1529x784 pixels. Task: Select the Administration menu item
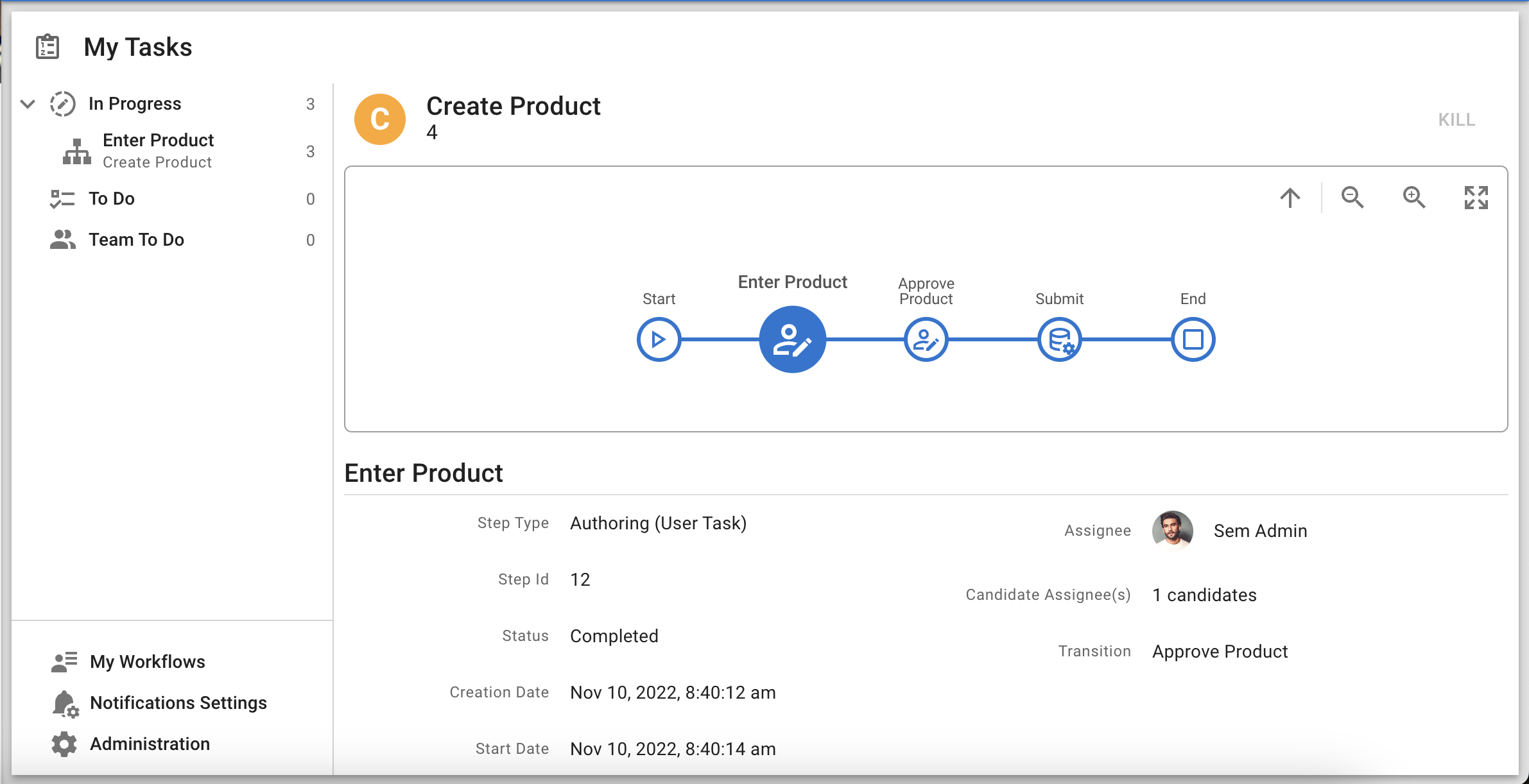(150, 743)
